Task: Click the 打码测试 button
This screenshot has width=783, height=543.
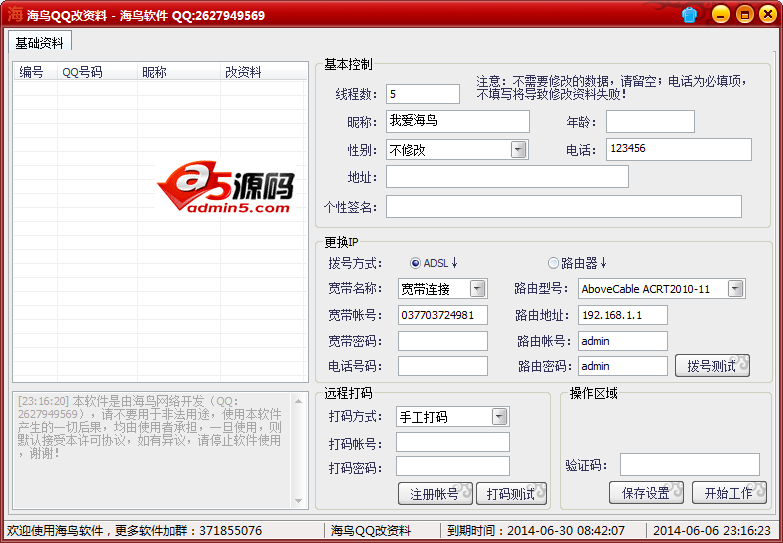Action: [511, 494]
